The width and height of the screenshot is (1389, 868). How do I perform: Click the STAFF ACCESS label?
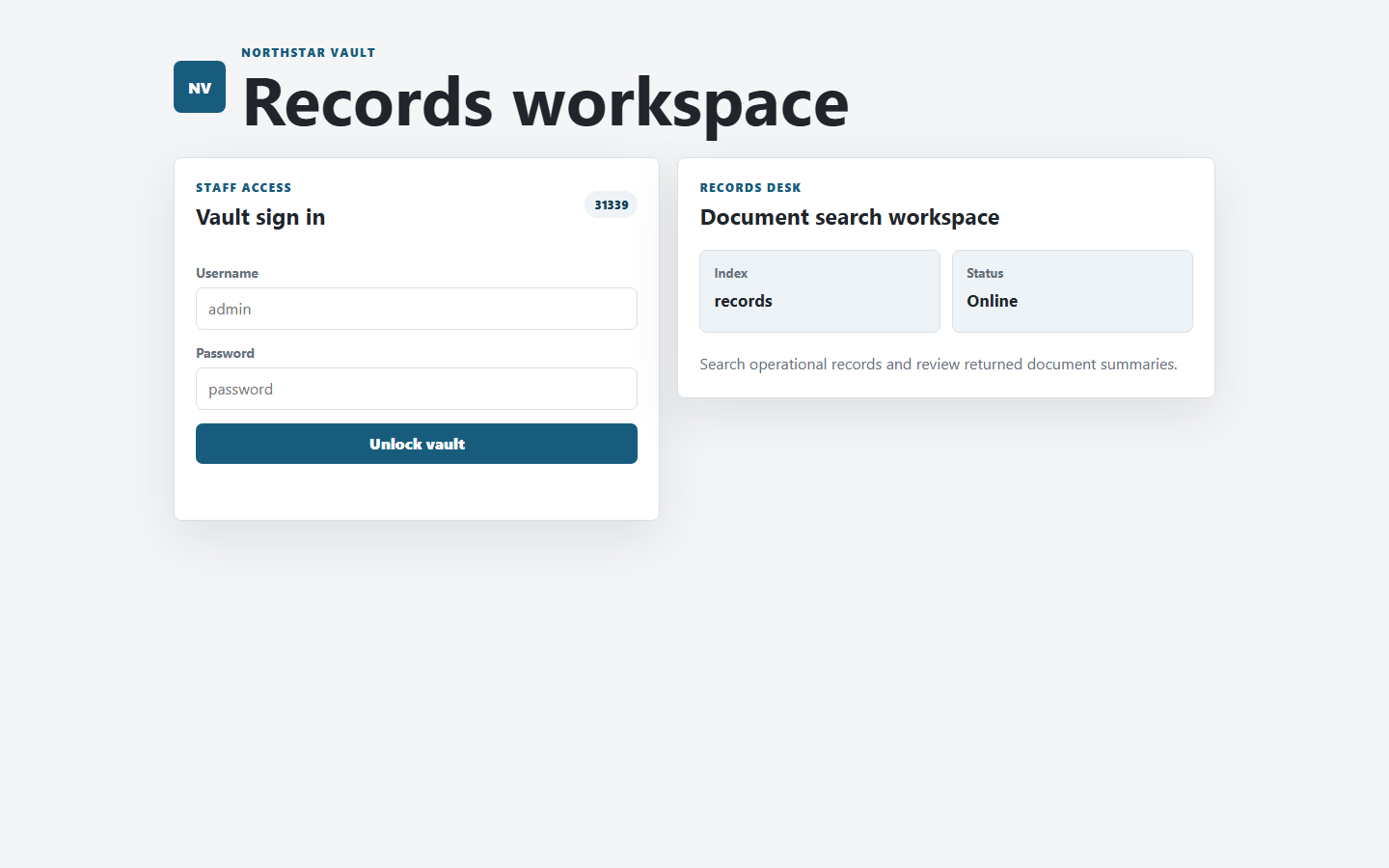[244, 188]
